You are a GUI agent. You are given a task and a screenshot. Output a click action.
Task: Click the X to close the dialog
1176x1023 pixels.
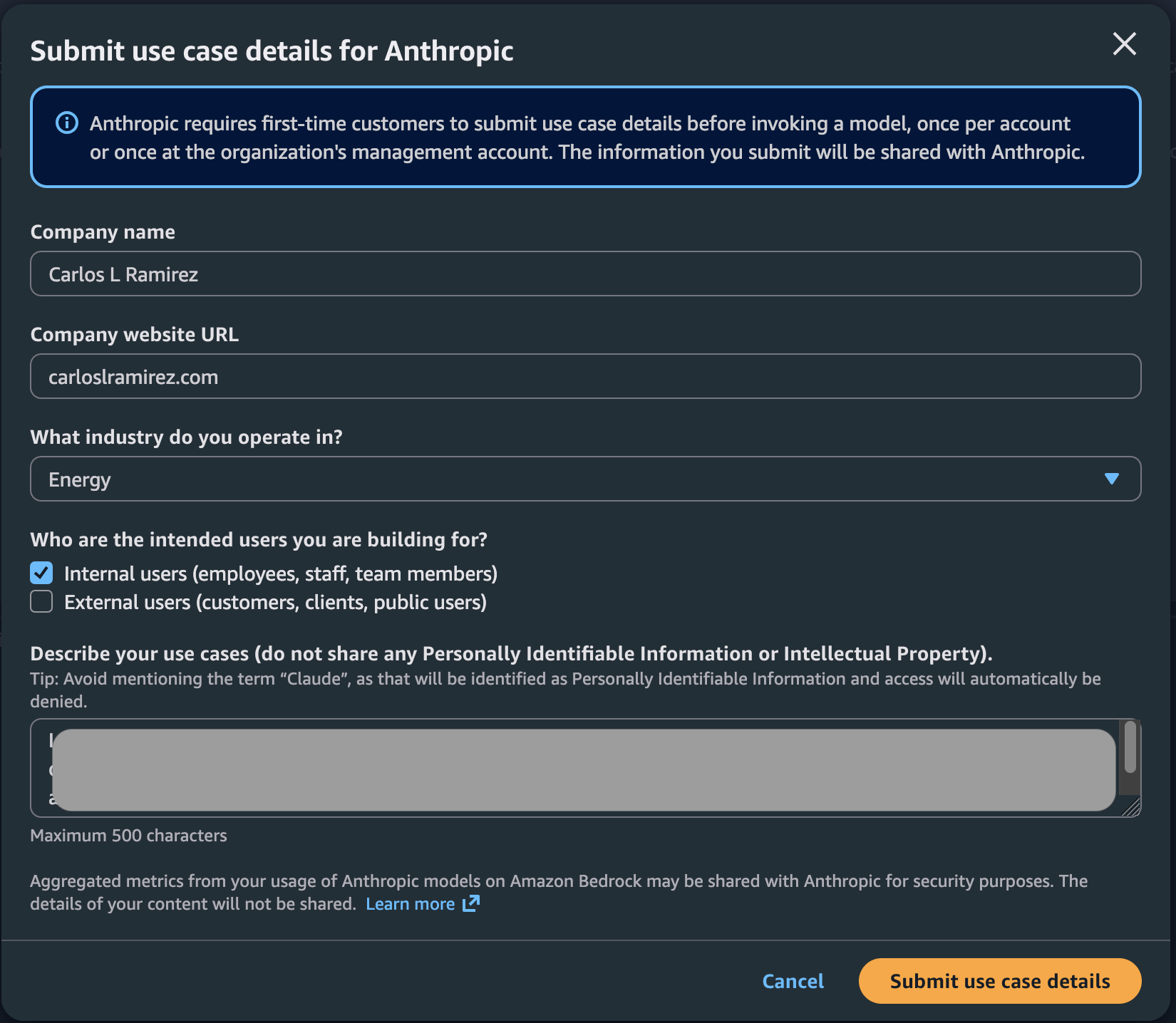(1124, 44)
